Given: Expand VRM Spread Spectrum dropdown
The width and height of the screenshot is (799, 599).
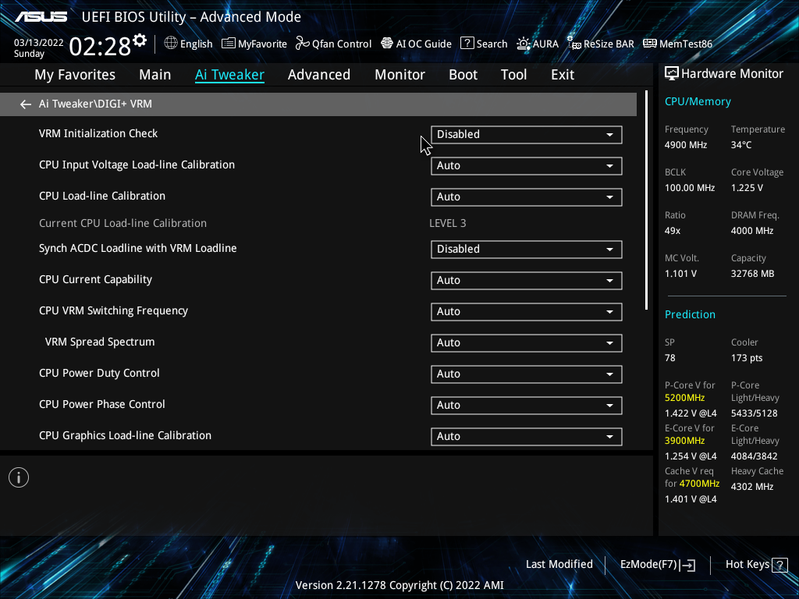Looking at the screenshot, I should pos(526,343).
